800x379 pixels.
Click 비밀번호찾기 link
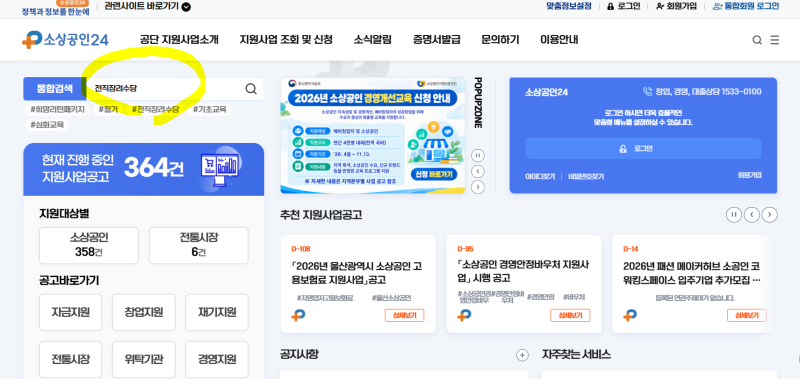[586, 176]
